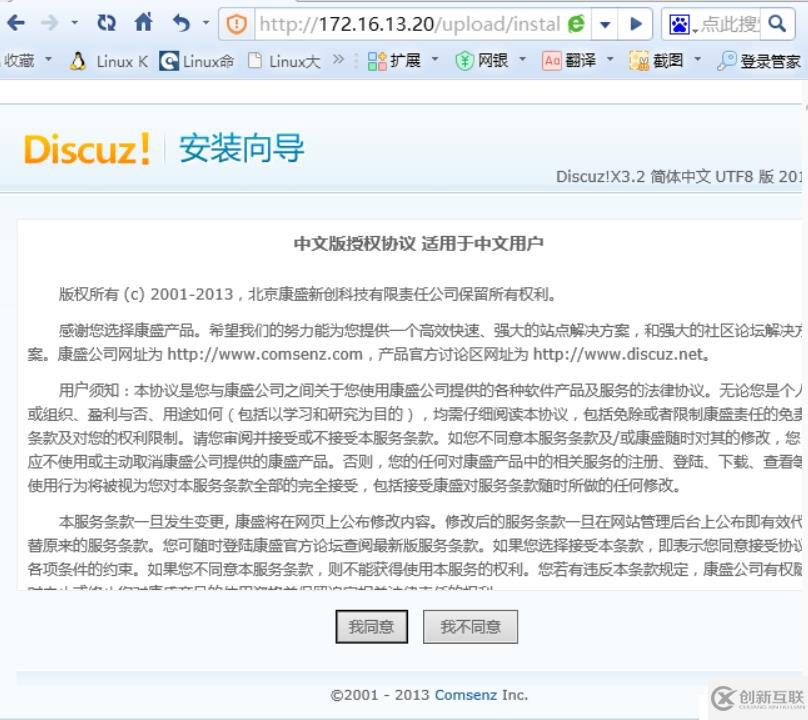Expand the 扩展 dropdown arrow

tap(435, 60)
